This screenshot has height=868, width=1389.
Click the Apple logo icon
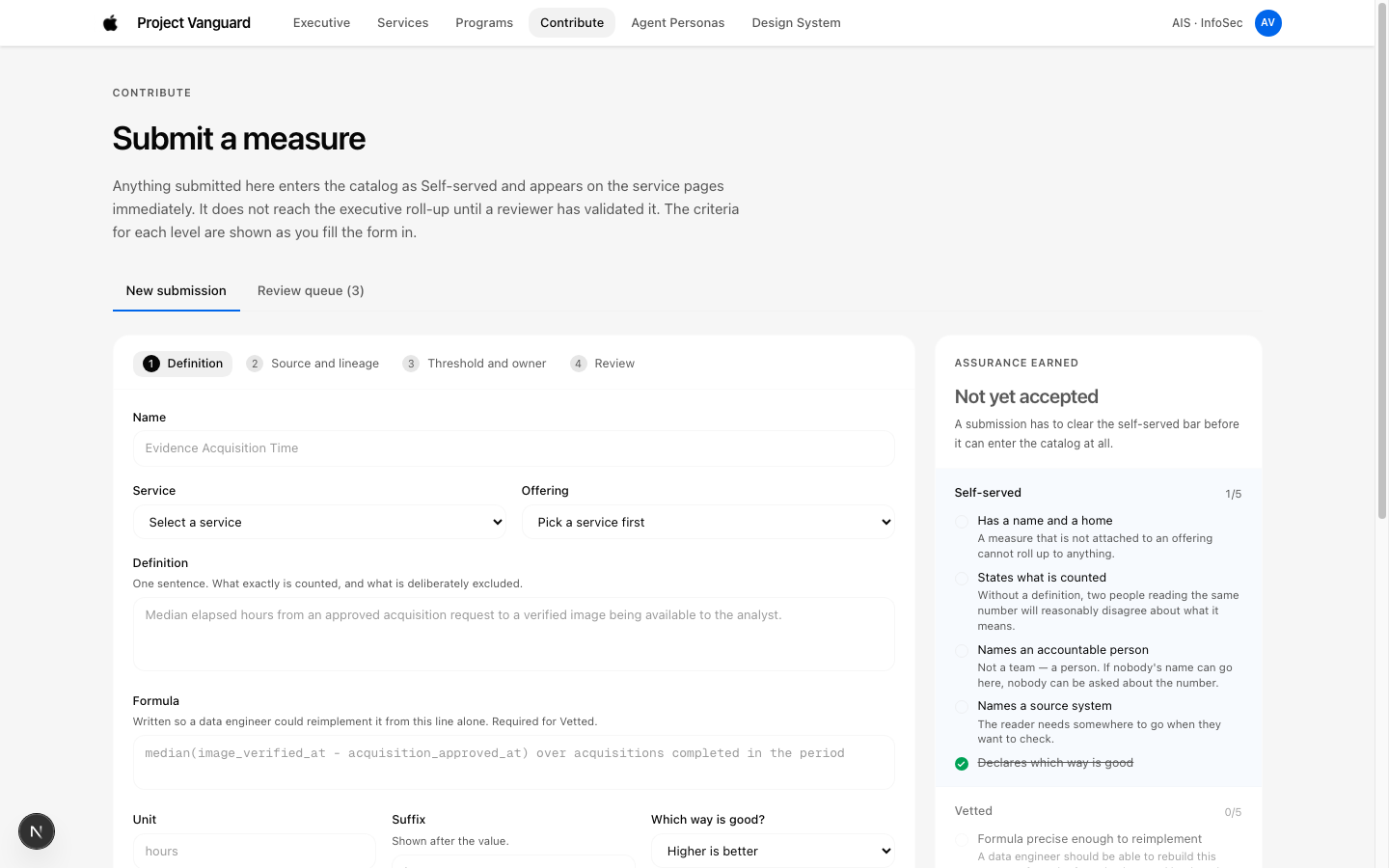coord(111,23)
